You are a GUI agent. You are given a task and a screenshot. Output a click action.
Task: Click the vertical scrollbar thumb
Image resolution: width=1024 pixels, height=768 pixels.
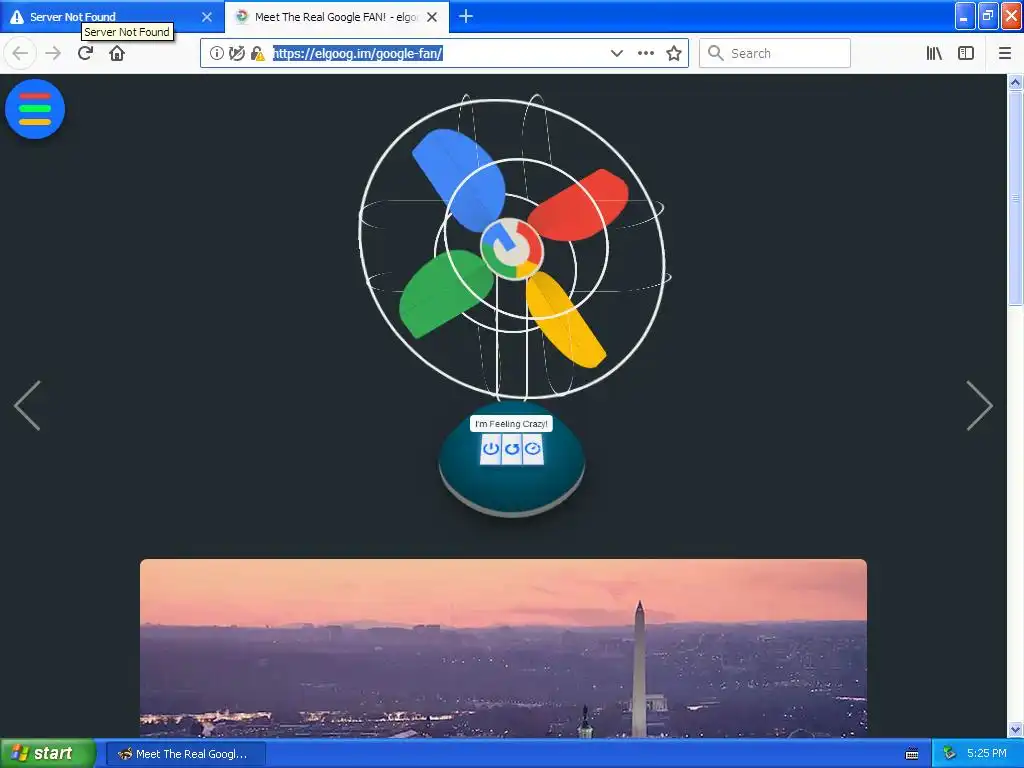tap(1015, 198)
